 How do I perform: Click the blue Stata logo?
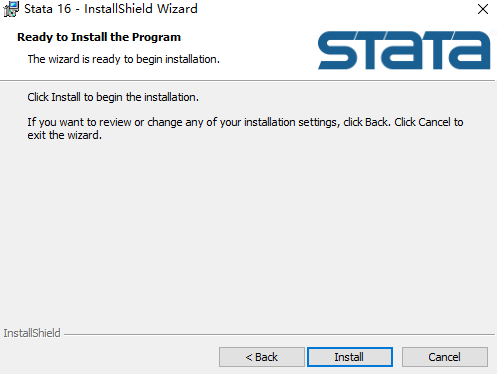click(404, 50)
